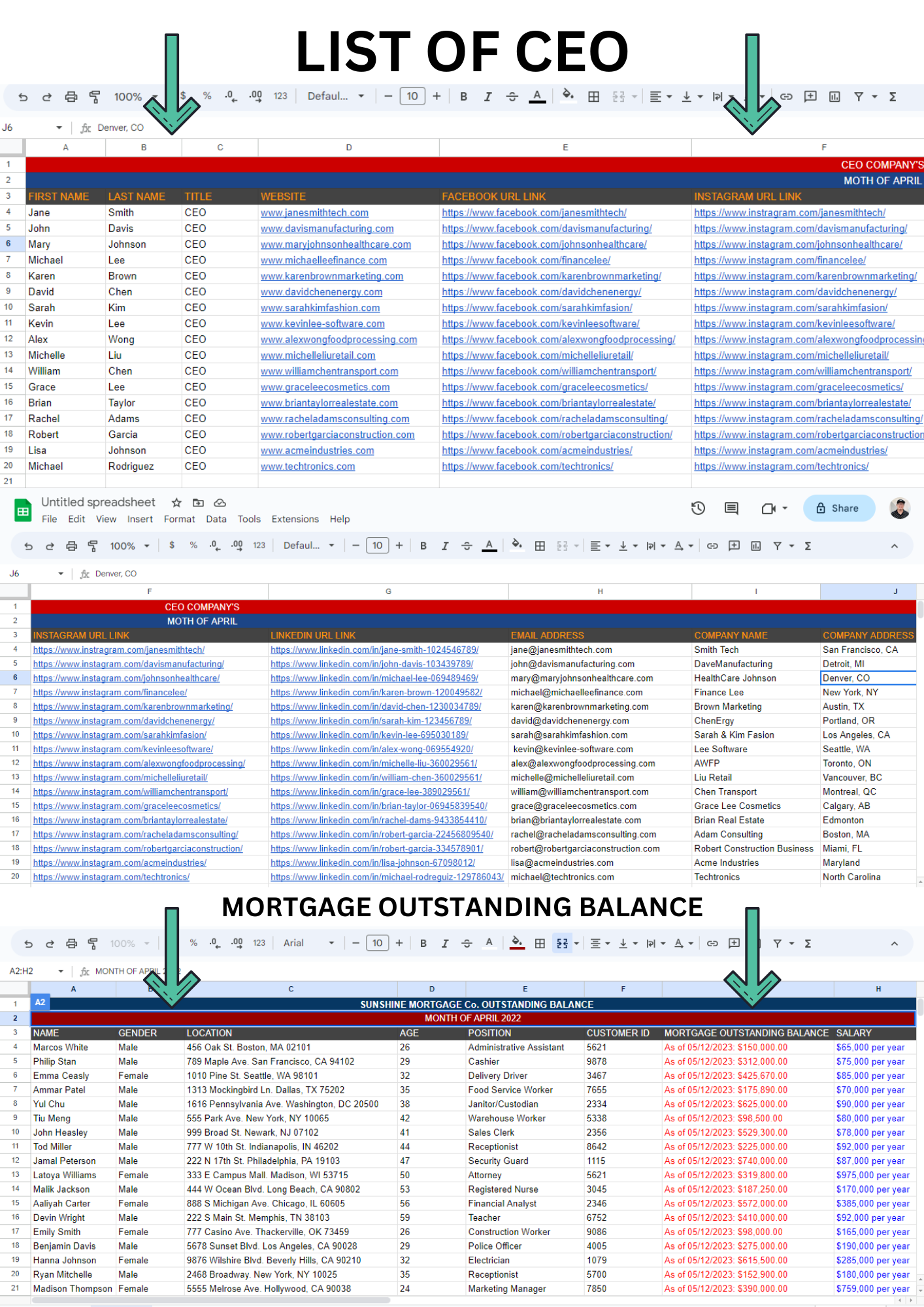Check the cloud document status icon
The height and width of the screenshot is (1307, 924).
click(220, 503)
